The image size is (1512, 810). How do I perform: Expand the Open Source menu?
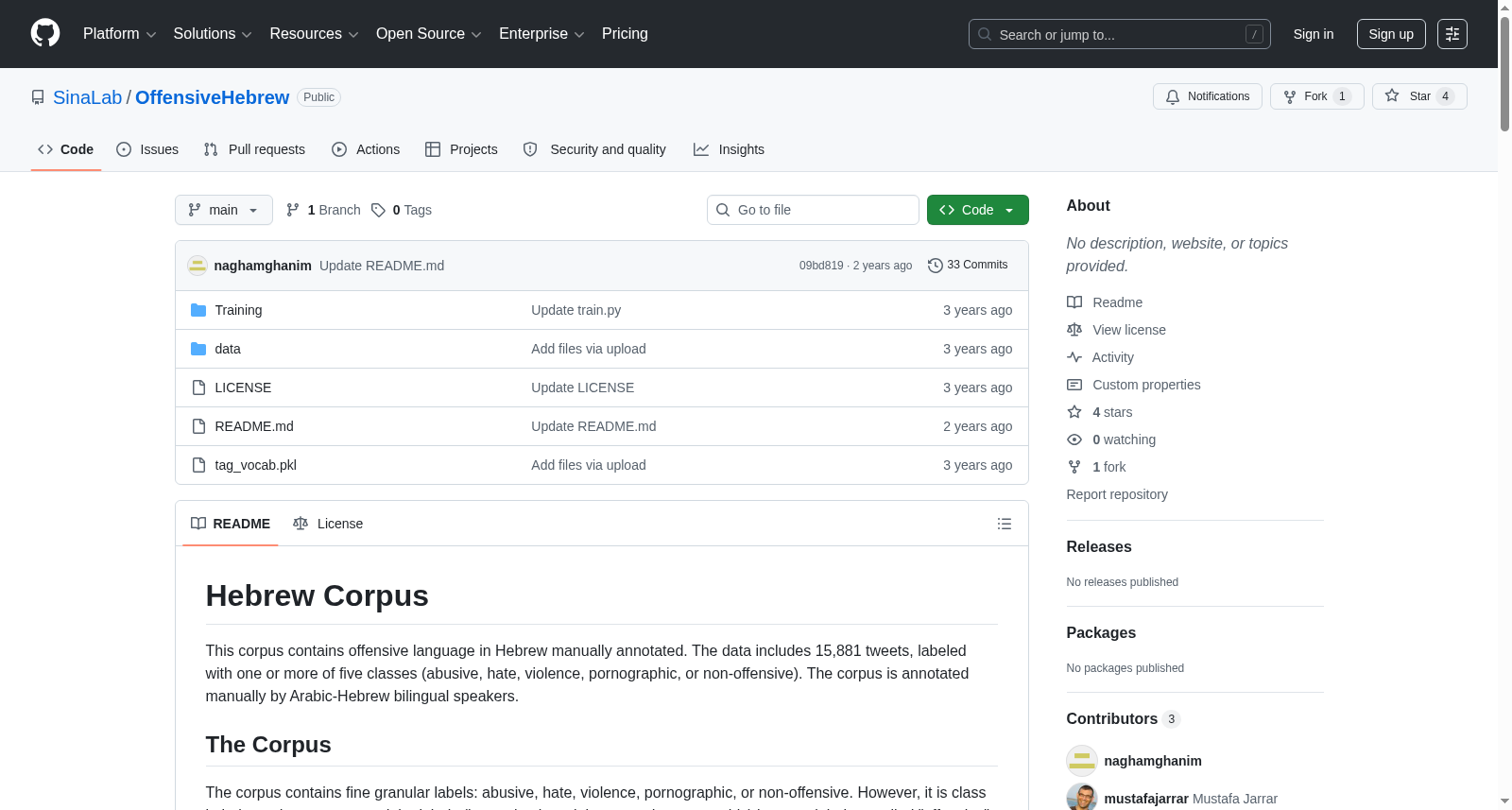tap(429, 34)
